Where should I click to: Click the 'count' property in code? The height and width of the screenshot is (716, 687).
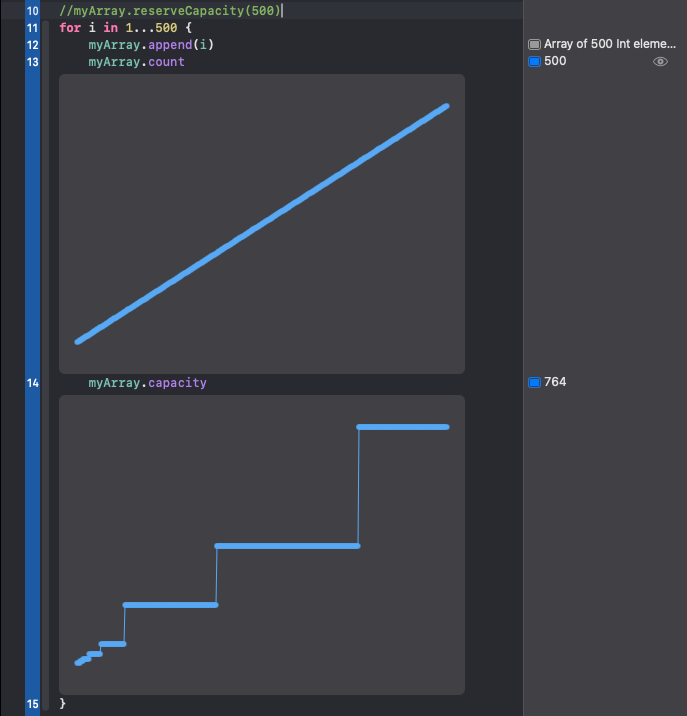click(166, 62)
